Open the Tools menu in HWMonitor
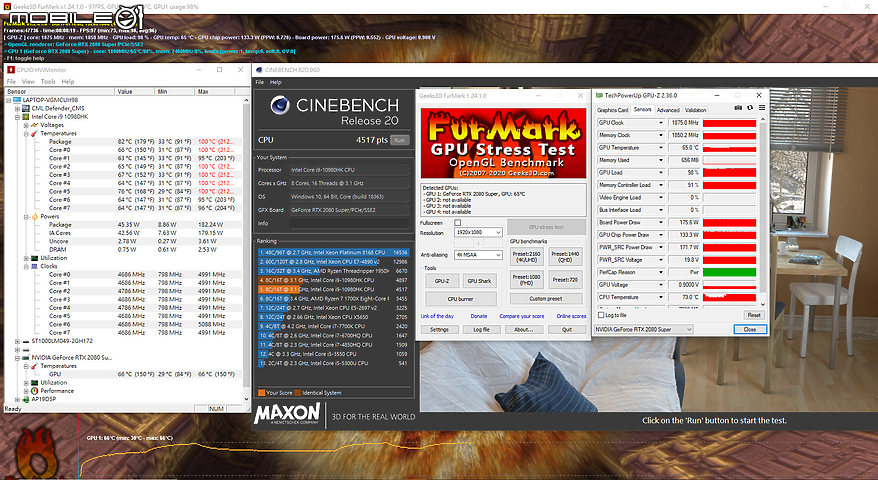 (x=48, y=82)
